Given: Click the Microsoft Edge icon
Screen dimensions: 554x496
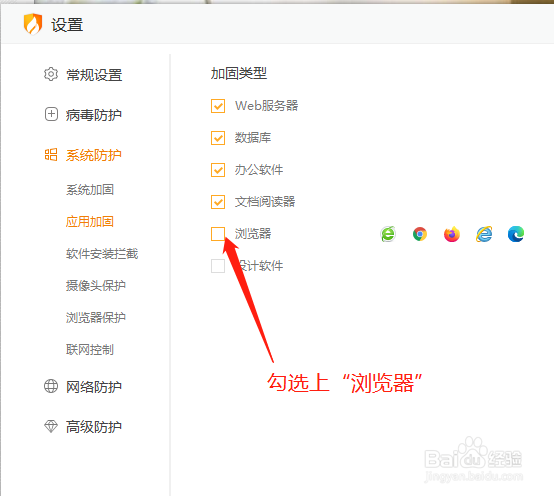Looking at the screenshot, I should 516,234.
